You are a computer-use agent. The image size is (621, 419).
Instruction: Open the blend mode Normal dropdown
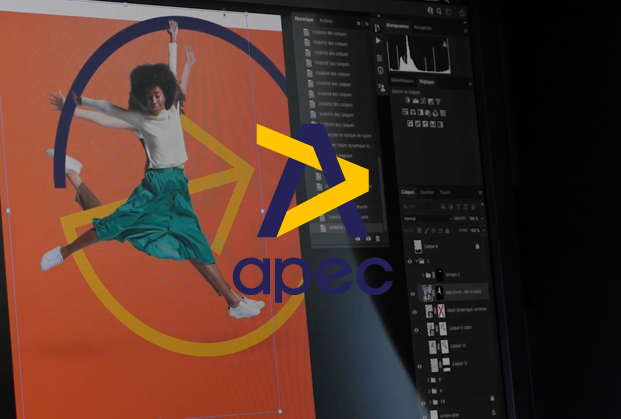click(x=427, y=219)
